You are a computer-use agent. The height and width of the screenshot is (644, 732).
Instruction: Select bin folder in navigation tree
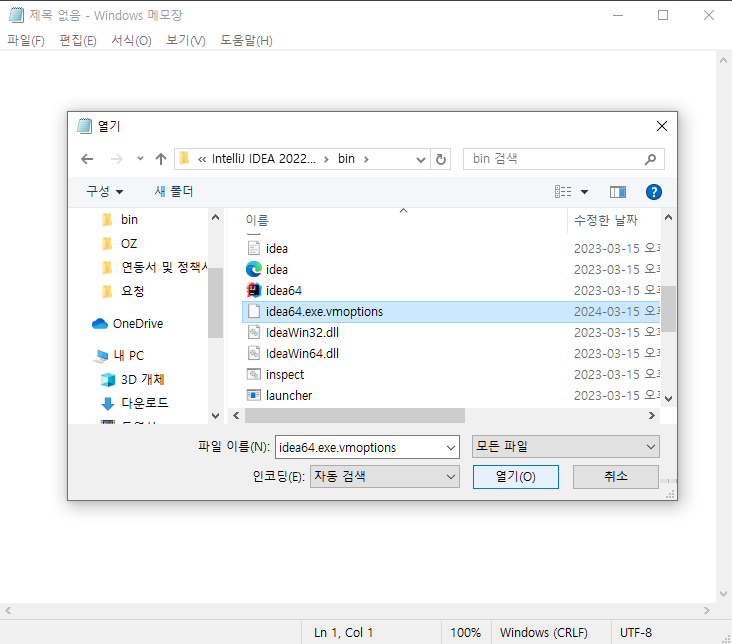tap(129, 219)
